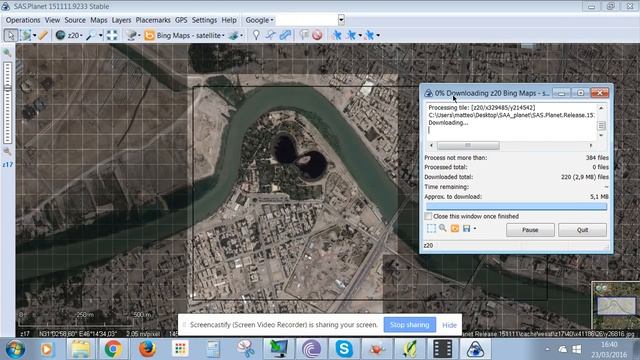Open the Google search provider dropdown
Image resolution: width=640 pixels, height=360 pixels.
click(x=260, y=20)
